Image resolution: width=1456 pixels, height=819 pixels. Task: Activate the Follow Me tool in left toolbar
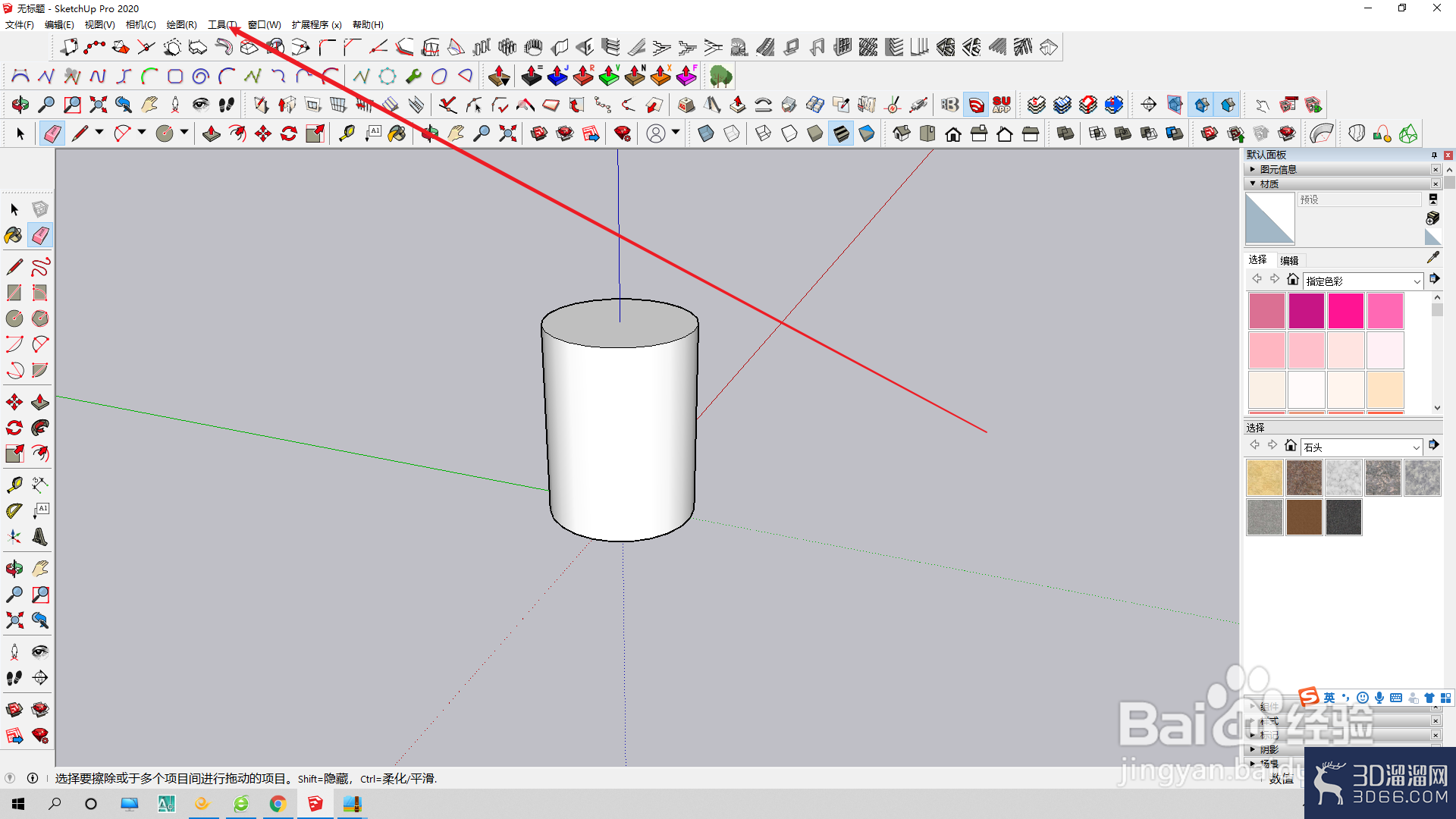[x=40, y=428]
